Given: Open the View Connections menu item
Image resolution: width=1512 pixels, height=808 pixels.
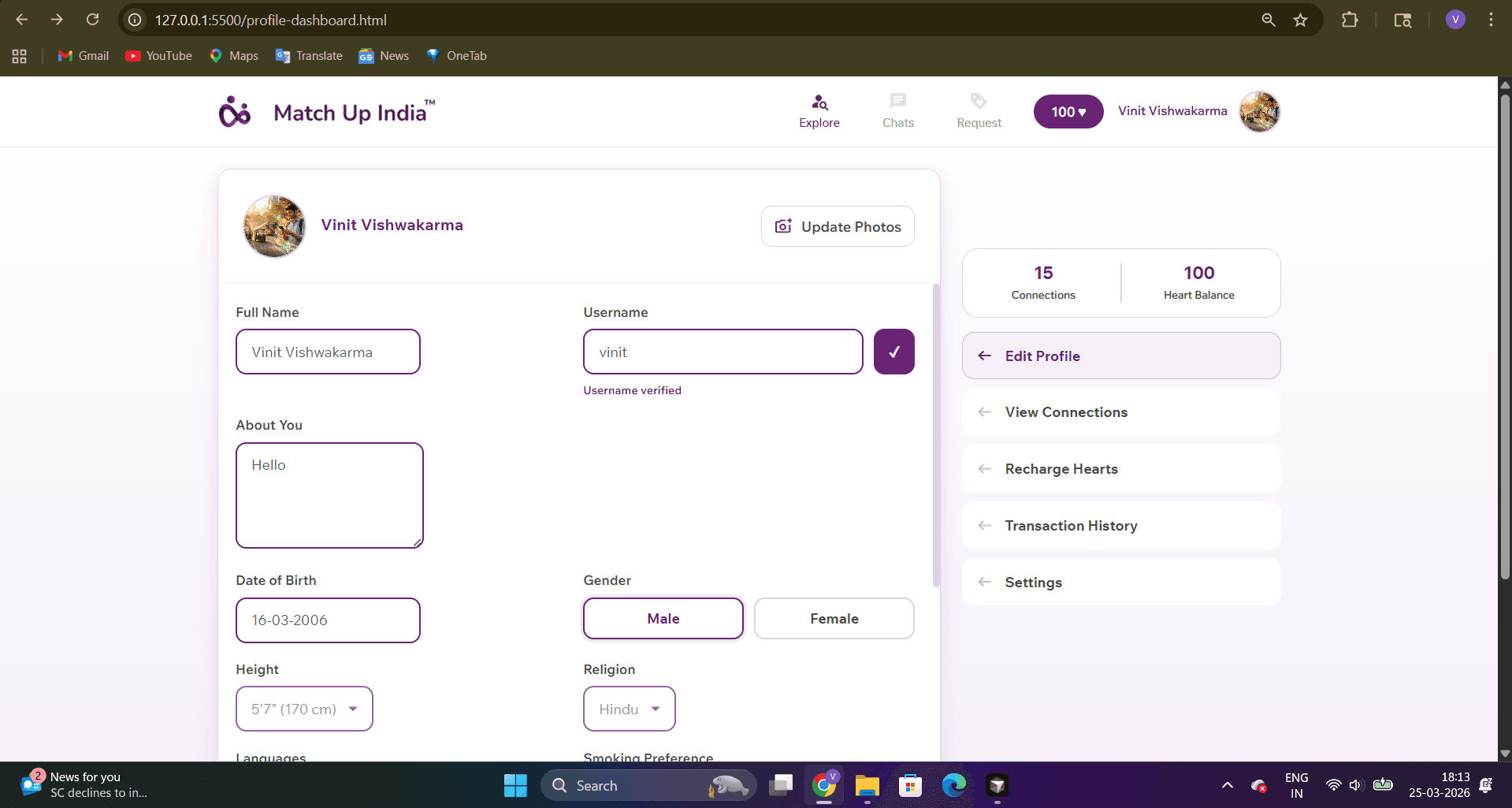Looking at the screenshot, I should click(1121, 412).
